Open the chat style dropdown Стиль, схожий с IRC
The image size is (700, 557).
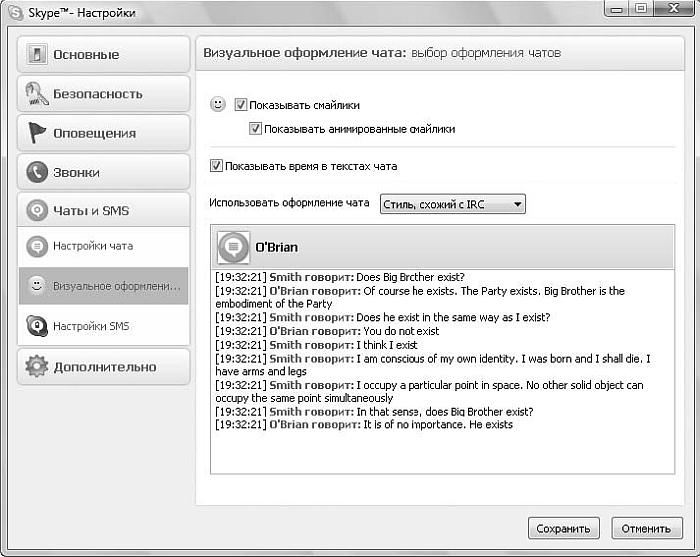click(x=452, y=204)
